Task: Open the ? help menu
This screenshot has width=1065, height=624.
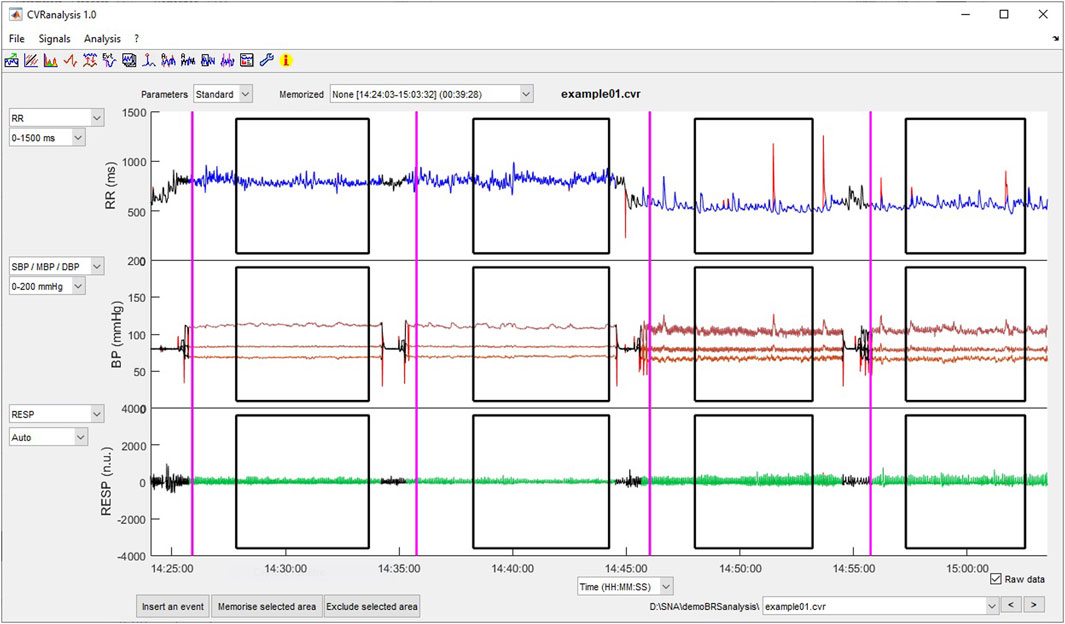Action: pyautogui.click(x=137, y=39)
